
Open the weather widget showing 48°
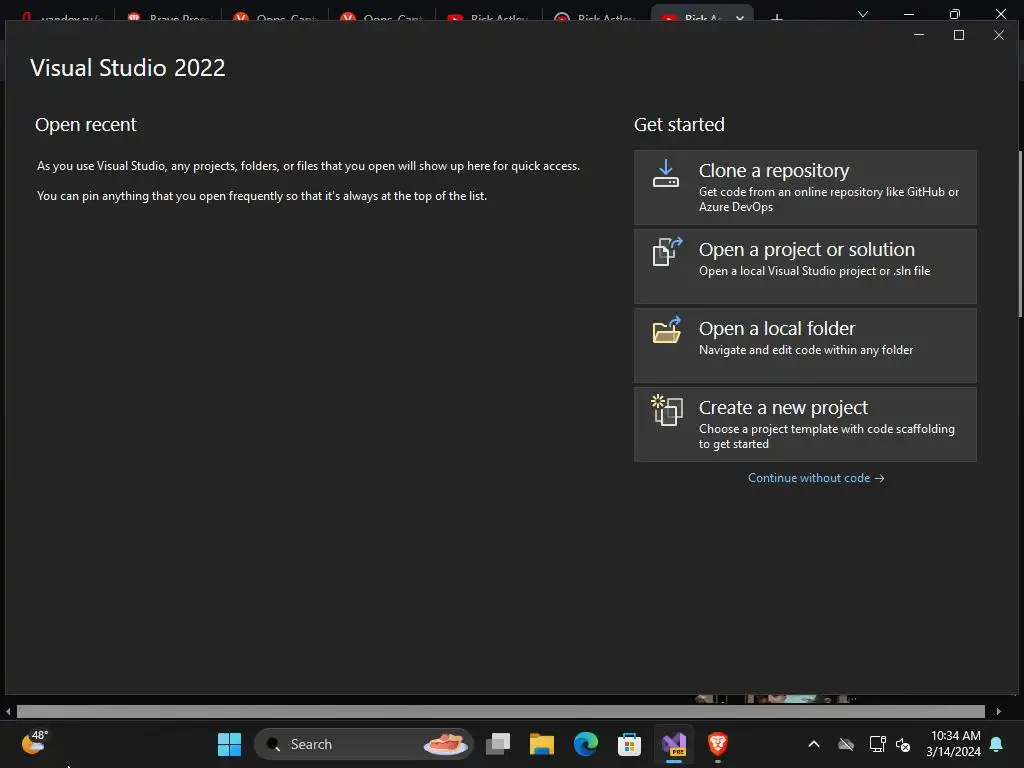click(34, 743)
